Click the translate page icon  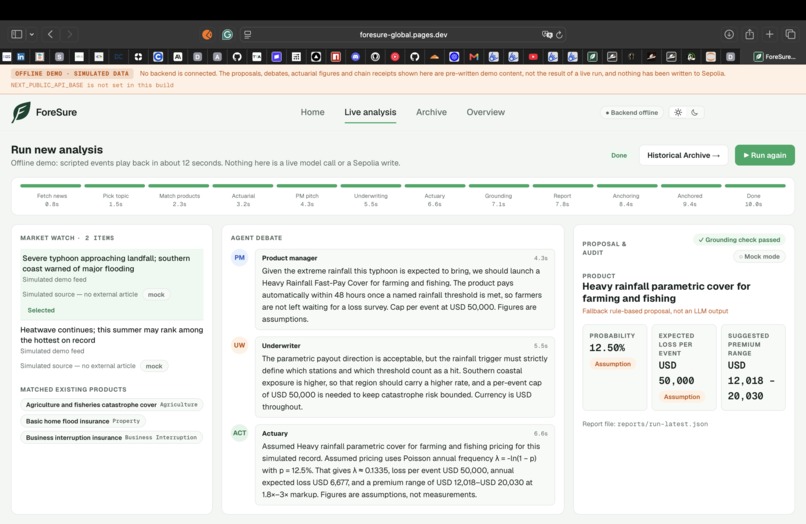pyautogui.click(x=547, y=34)
